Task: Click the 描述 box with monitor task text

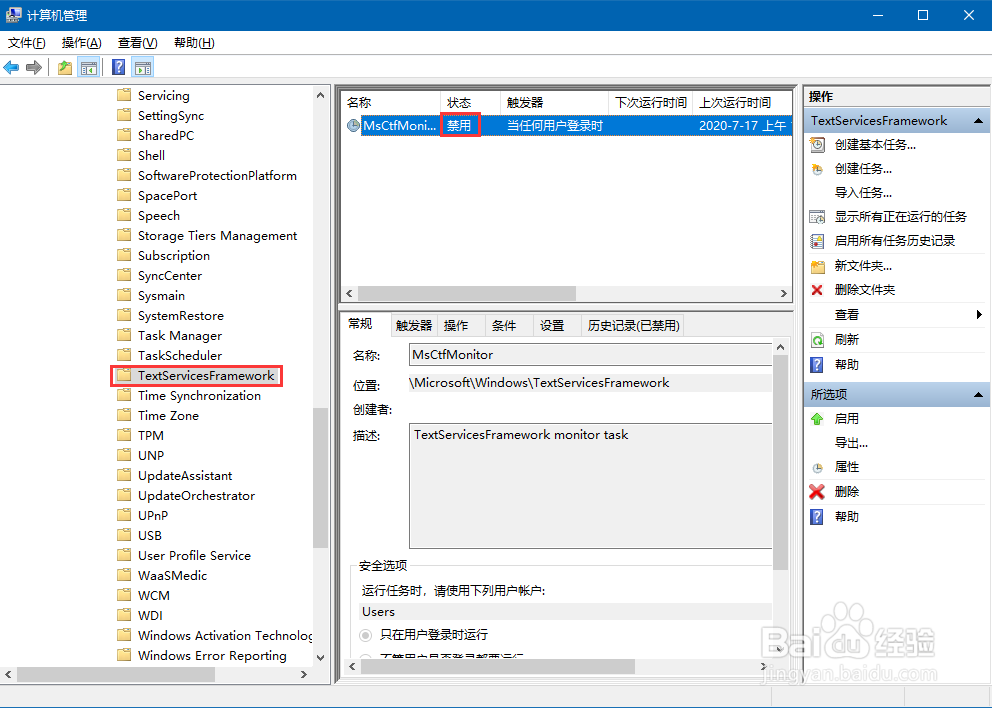Action: (590, 485)
